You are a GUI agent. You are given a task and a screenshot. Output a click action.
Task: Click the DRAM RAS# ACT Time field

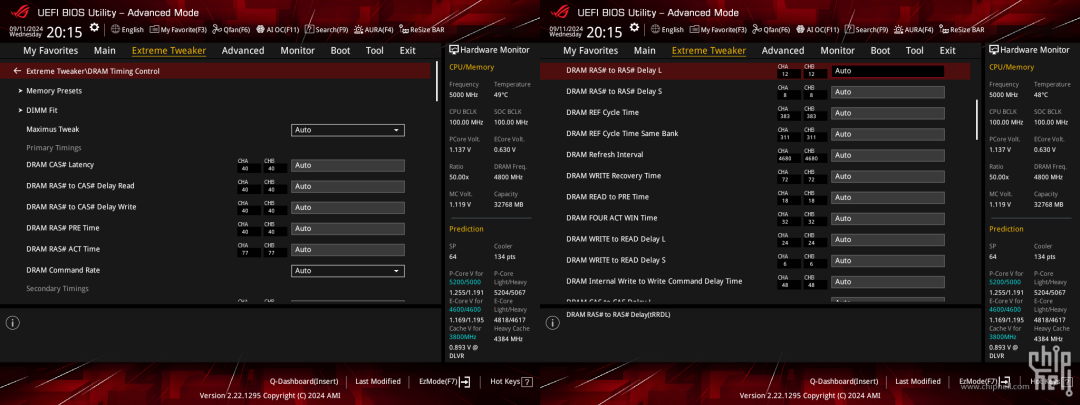(x=348, y=249)
